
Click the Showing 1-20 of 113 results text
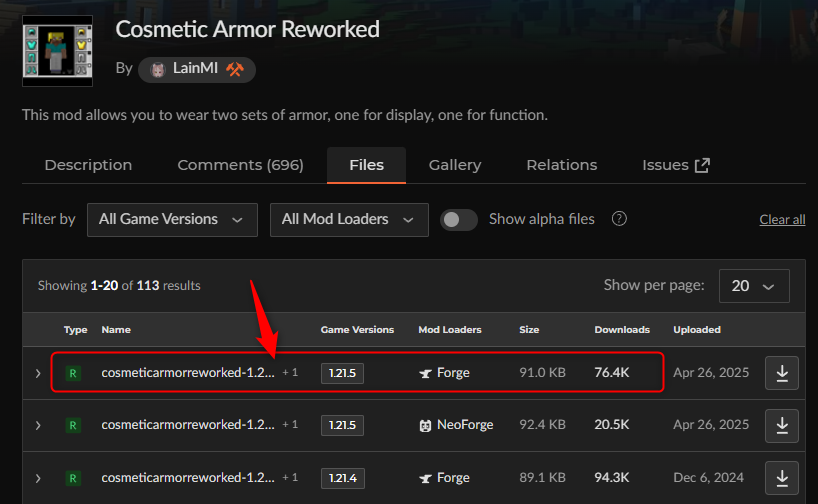click(x=119, y=285)
